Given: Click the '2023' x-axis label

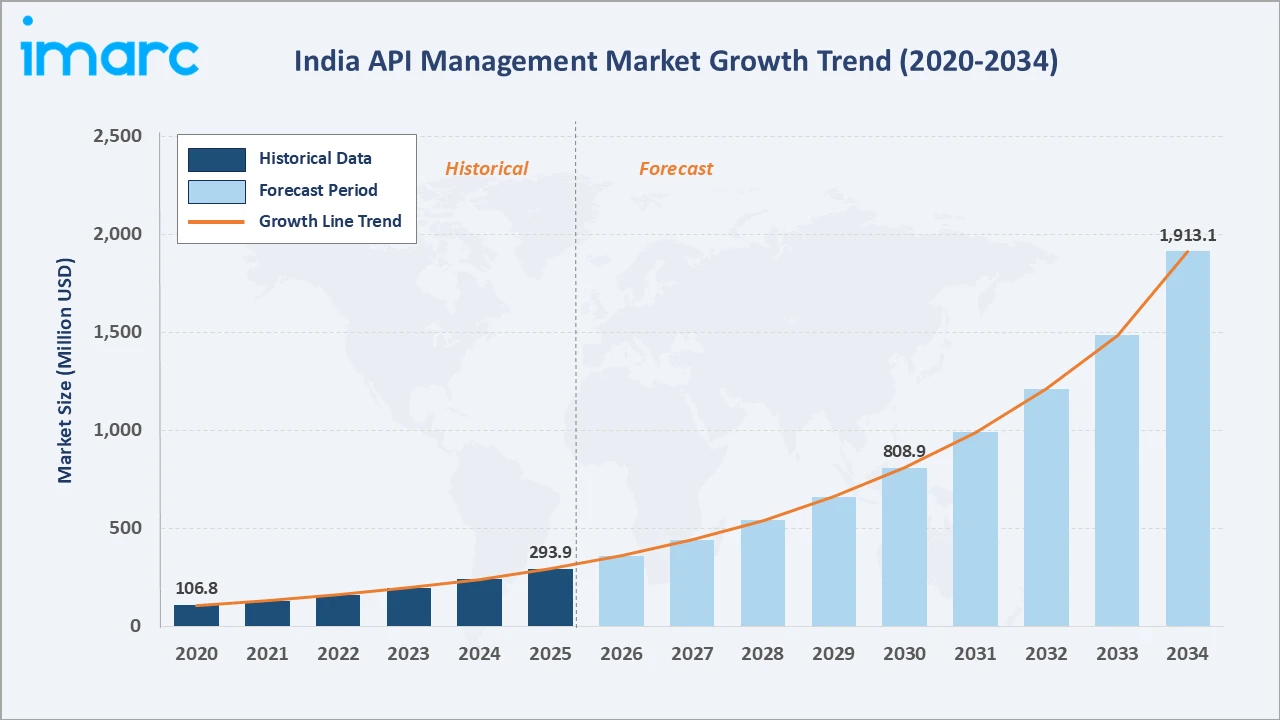Looking at the screenshot, I should click(x=409, y=654).
